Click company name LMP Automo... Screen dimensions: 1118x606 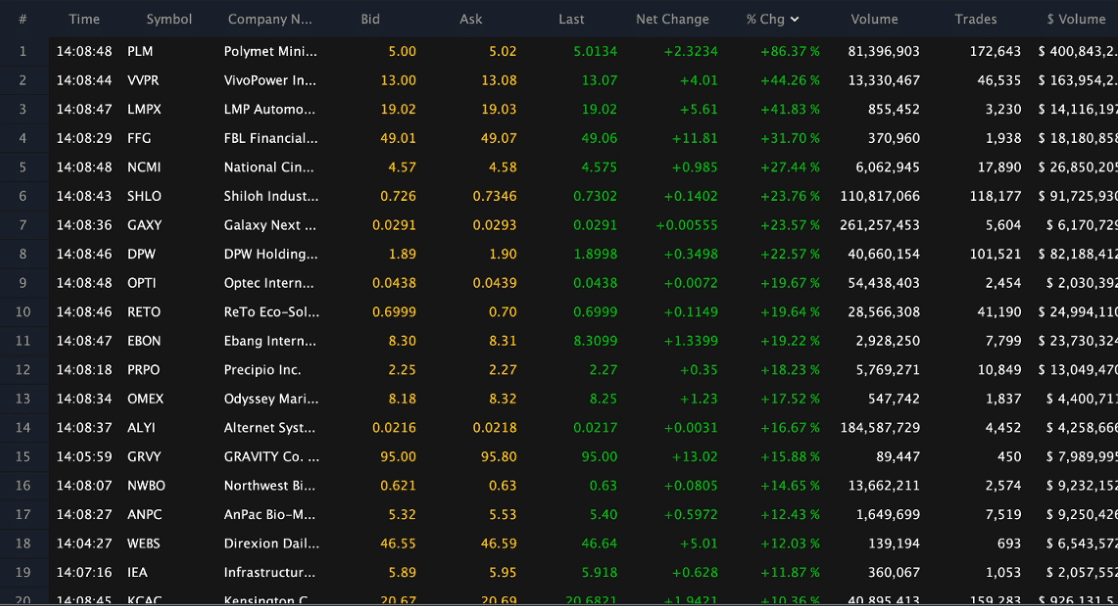tap(269, 109)
